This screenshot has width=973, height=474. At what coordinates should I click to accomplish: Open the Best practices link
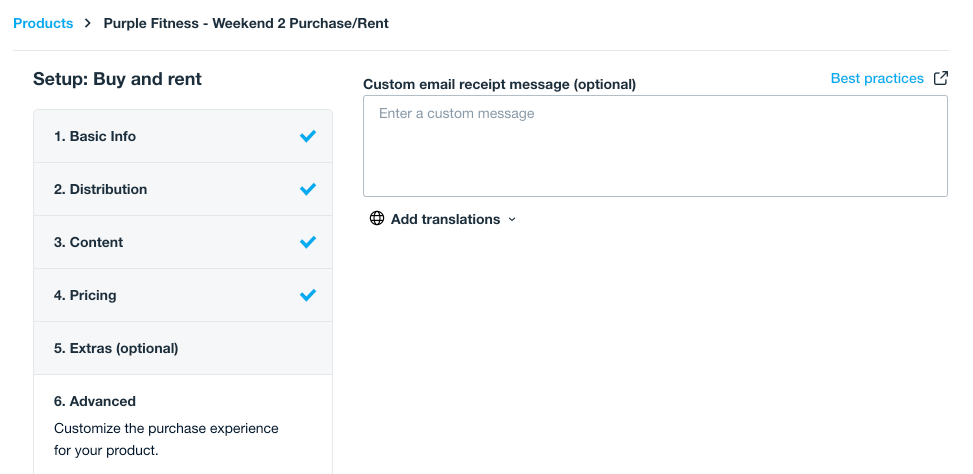coord(877,78)
